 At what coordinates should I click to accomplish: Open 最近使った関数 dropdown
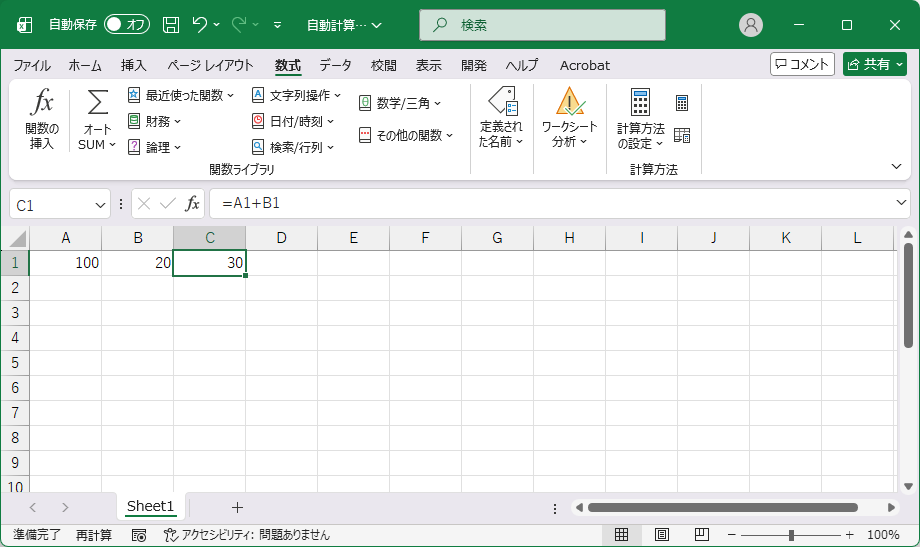click(x=181, y=95)
